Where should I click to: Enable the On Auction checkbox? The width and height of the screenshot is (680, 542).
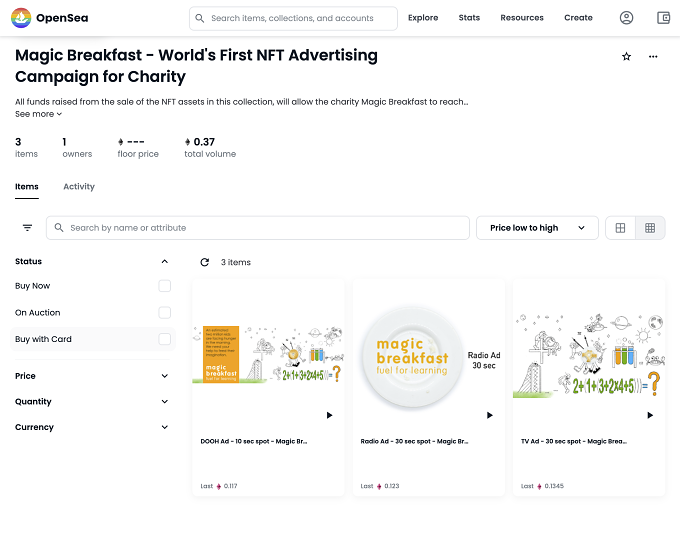164,313
